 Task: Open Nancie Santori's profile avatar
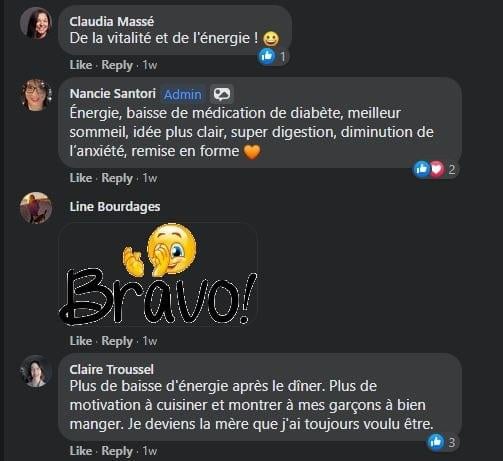coord(36,95)
